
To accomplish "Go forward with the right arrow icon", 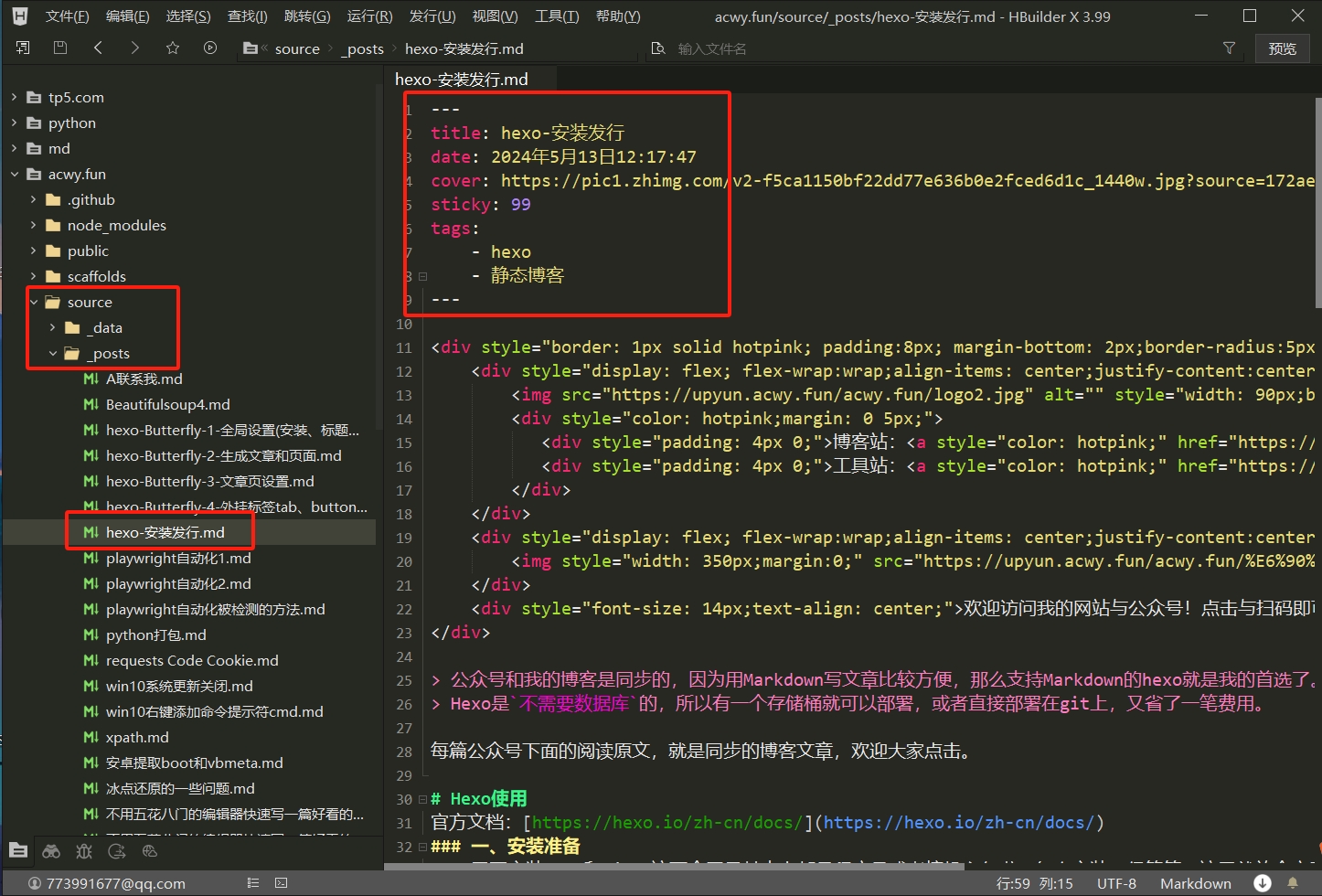I will click(135, 48).
